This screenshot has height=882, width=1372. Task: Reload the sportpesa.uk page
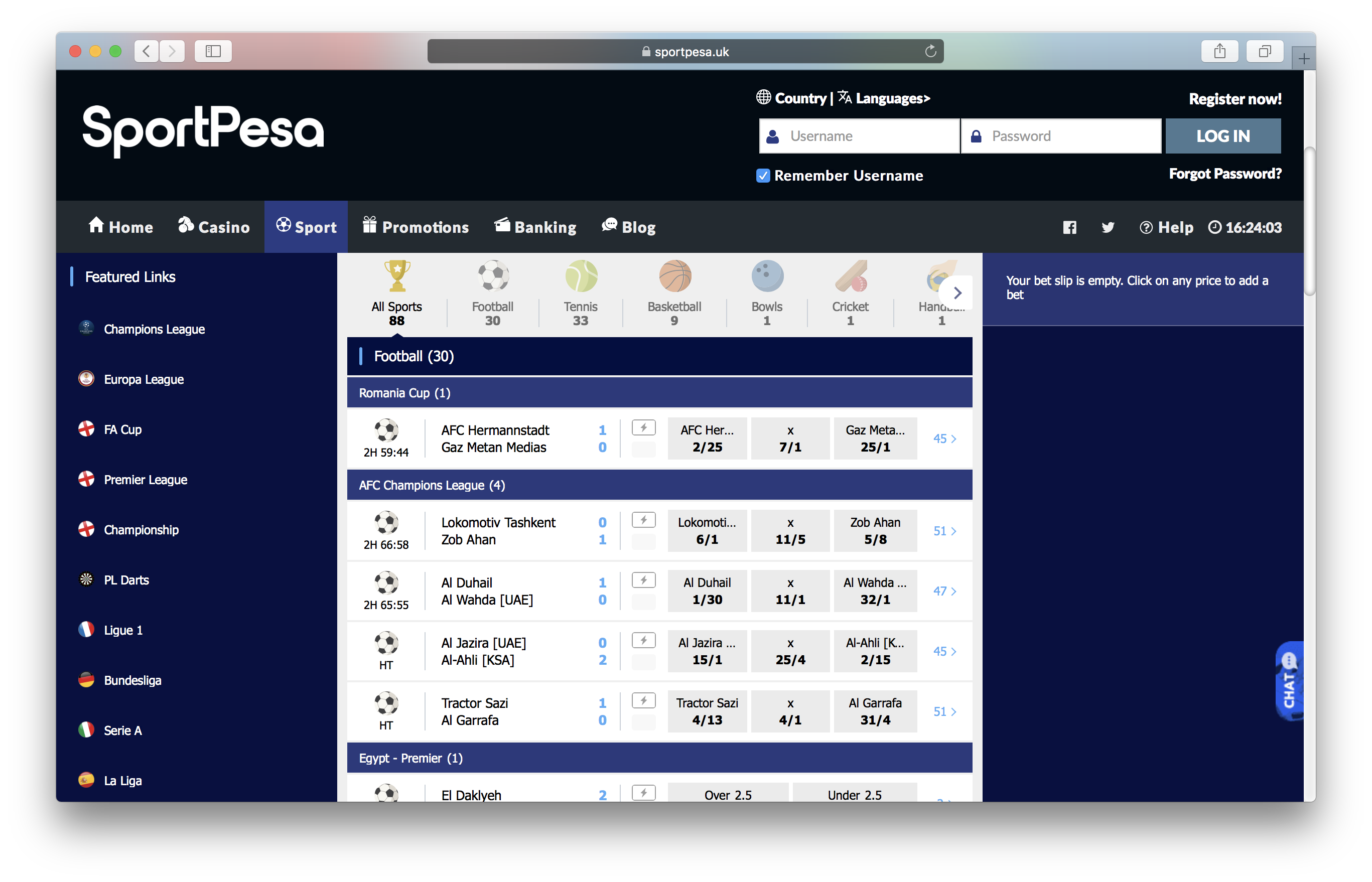pyautogui.click(x=930, y=51)
